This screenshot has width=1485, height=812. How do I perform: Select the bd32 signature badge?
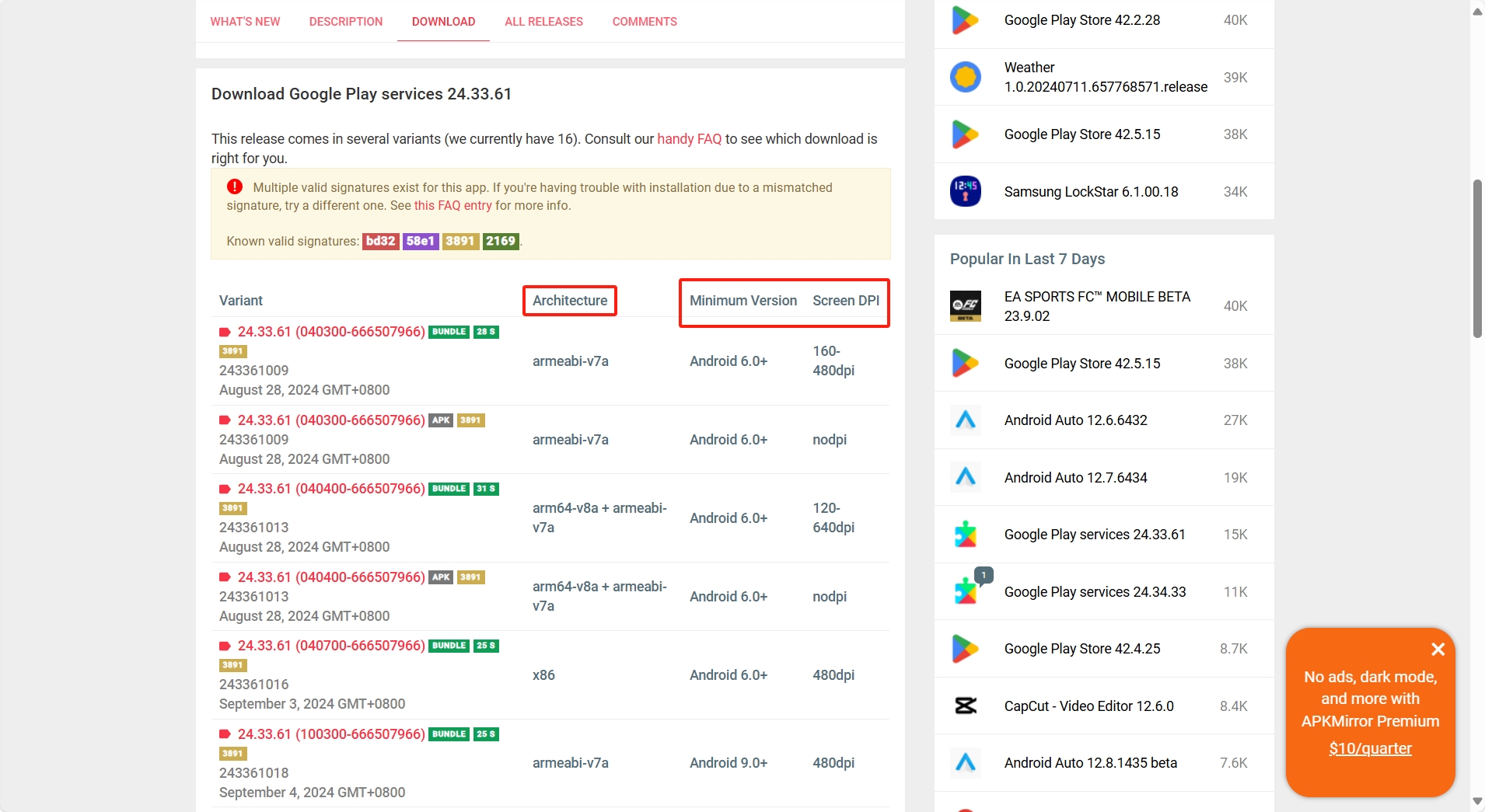pos(380,242)
